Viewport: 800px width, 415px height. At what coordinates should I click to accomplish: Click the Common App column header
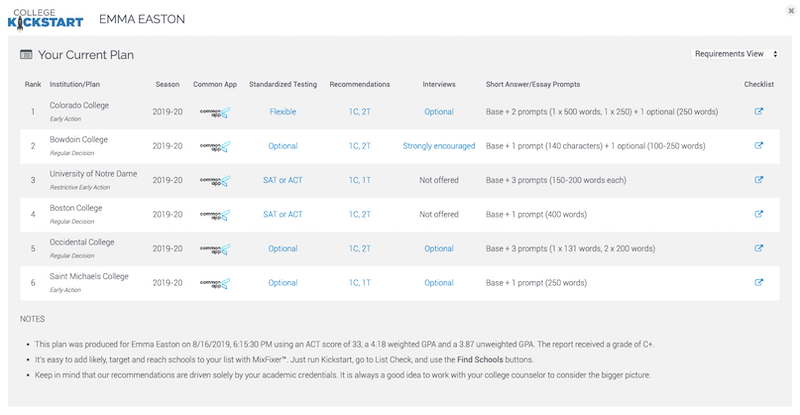[x=215, y=84]
